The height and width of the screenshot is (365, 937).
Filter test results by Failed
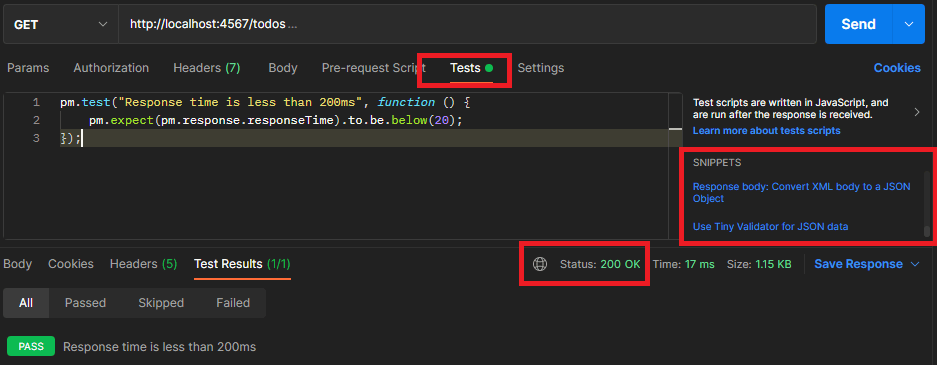[232, 303]
